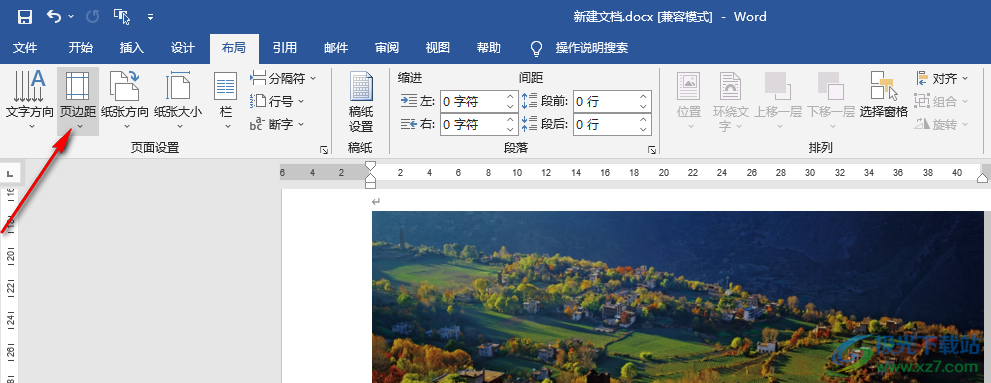Switch to the 引用 tab

(285, 48)
